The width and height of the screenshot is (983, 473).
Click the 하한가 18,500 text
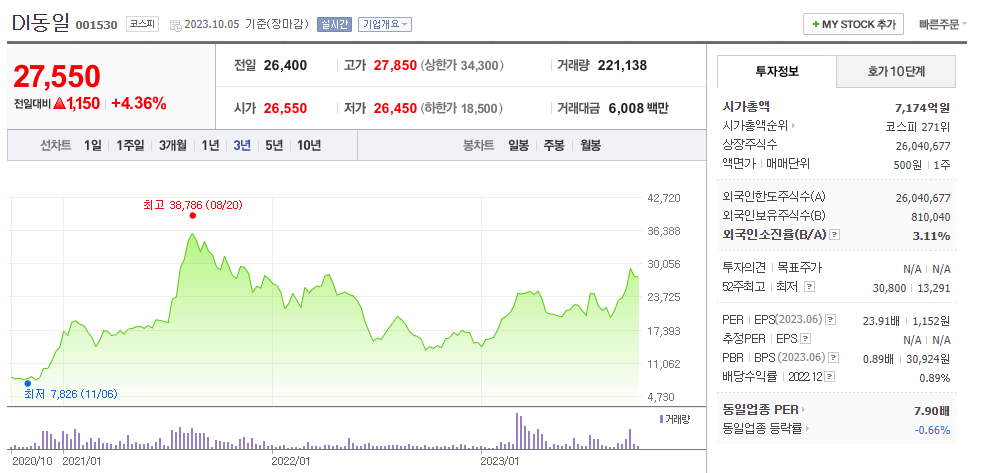[463, 109]
